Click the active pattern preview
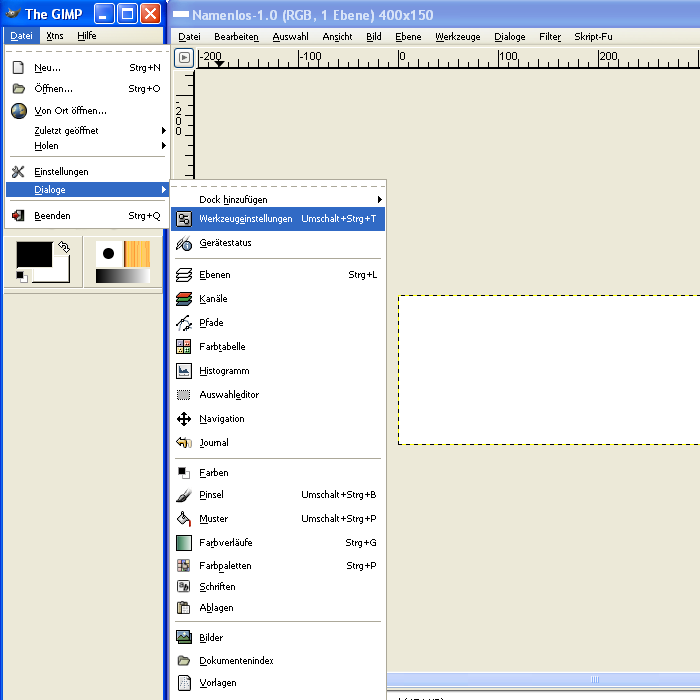The image size is (700, 700). [x=137, y=254]
